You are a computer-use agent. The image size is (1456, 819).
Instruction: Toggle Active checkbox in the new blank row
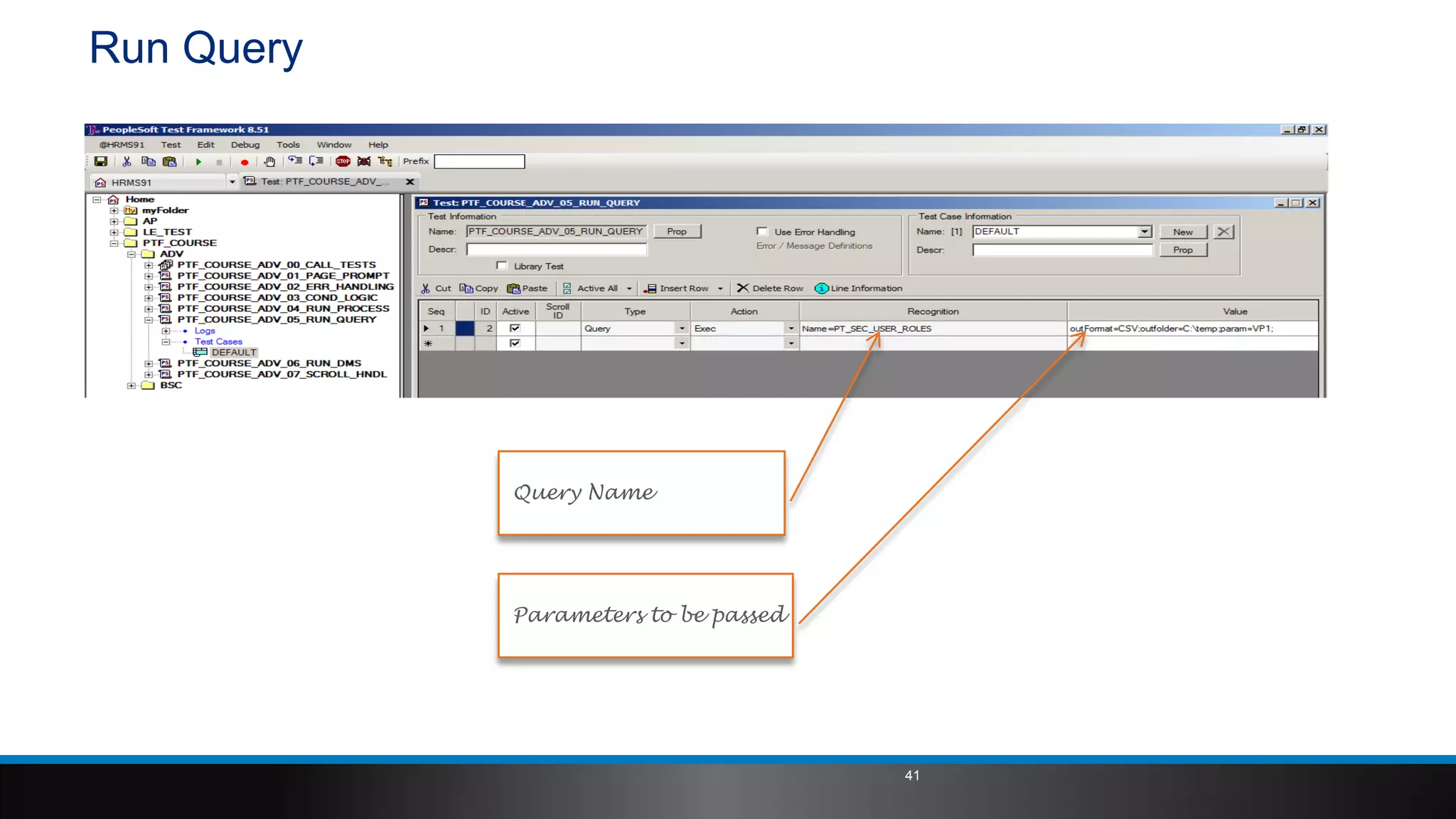pos(515,343)
